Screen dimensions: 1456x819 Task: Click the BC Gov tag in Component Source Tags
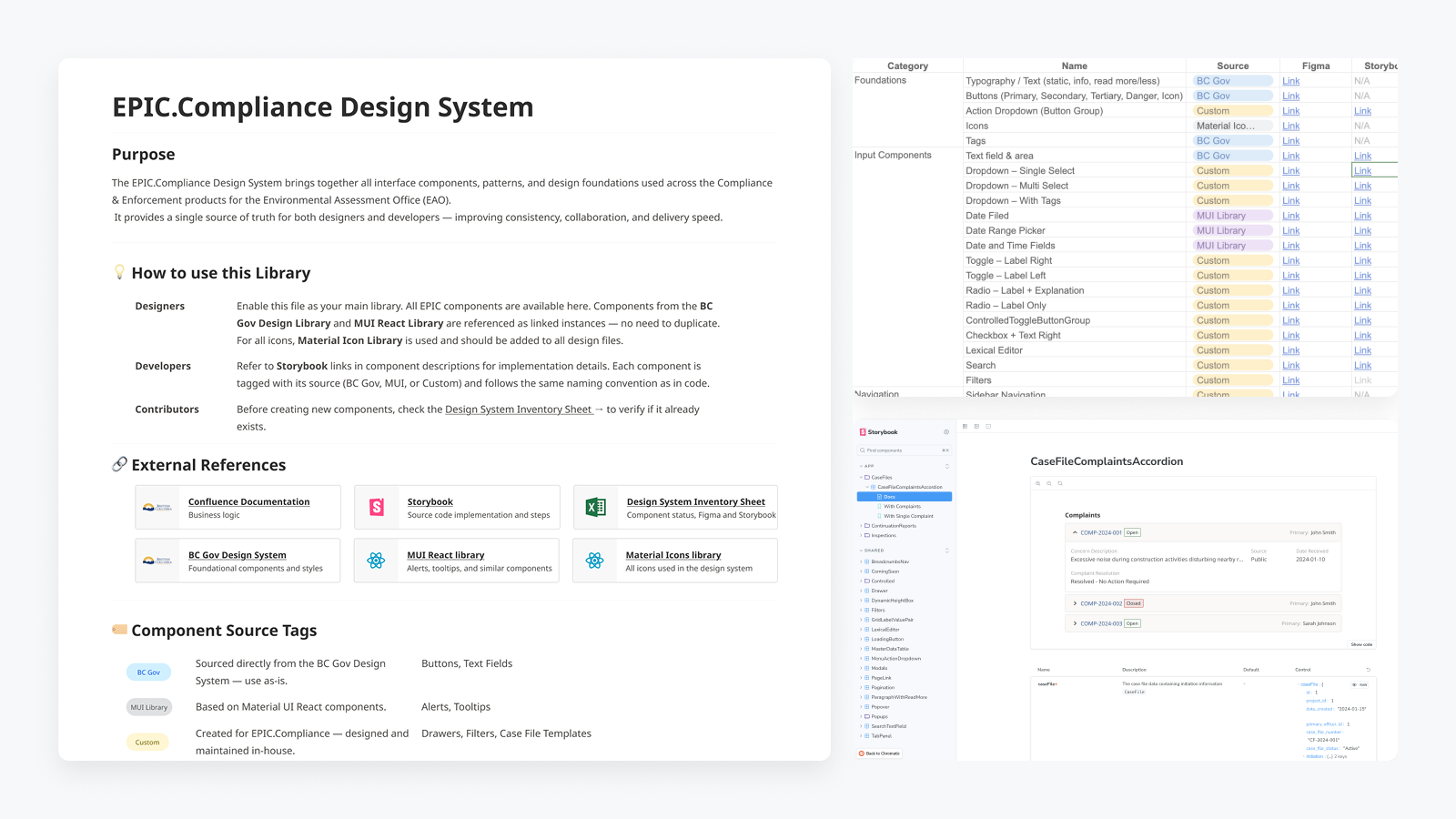[148, 672]
